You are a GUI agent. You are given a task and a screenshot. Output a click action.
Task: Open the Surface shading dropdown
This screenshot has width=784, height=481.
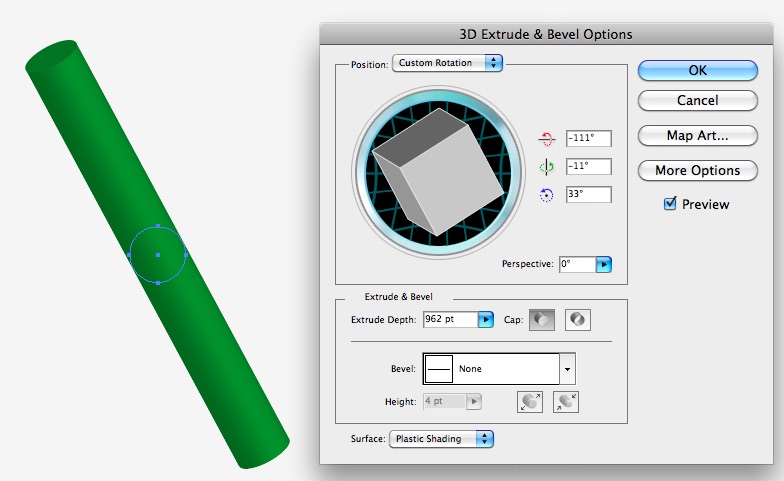pos(442,439)
